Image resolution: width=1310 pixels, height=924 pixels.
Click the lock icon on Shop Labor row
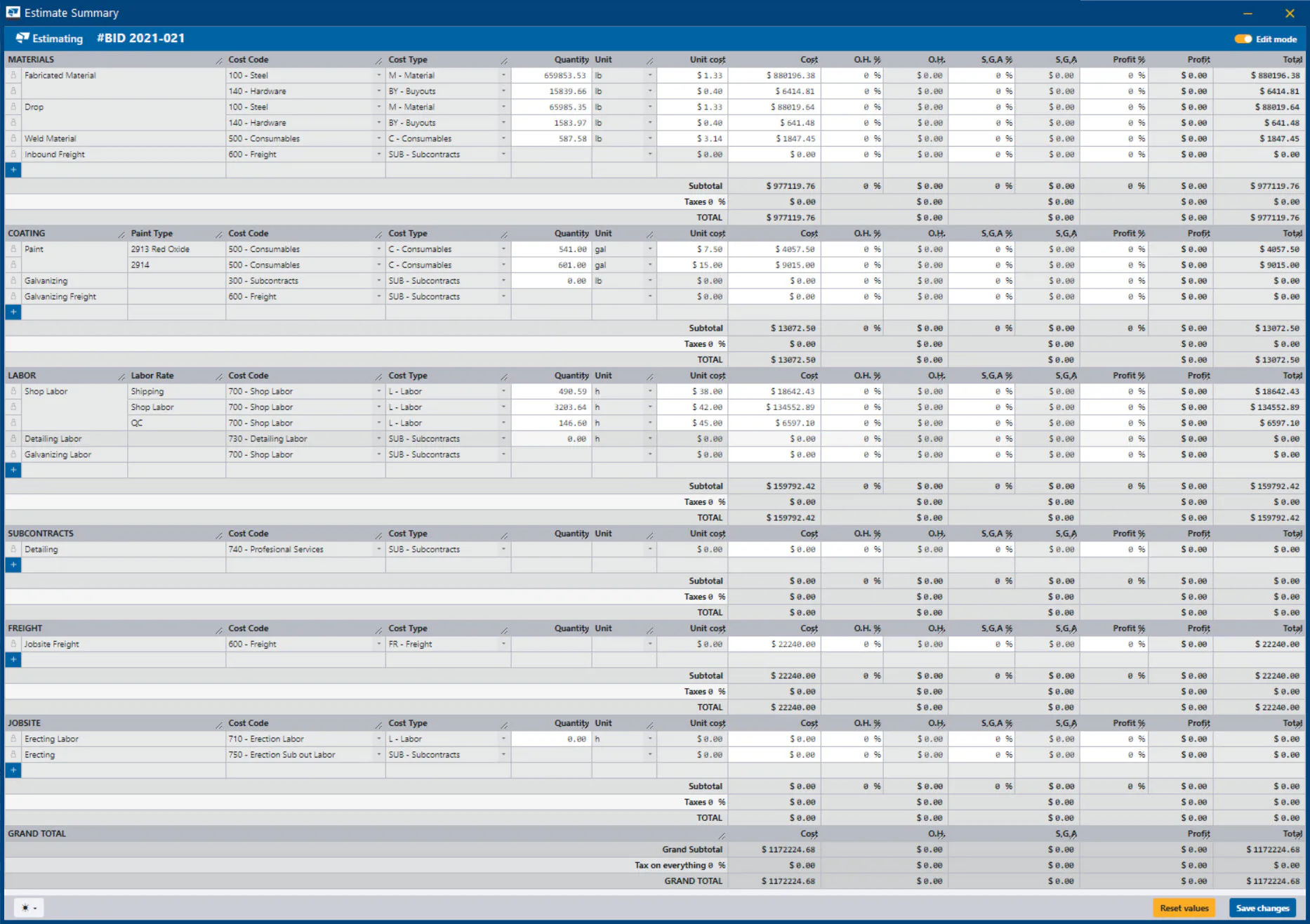pyautogui.click(x=13, y=391)
